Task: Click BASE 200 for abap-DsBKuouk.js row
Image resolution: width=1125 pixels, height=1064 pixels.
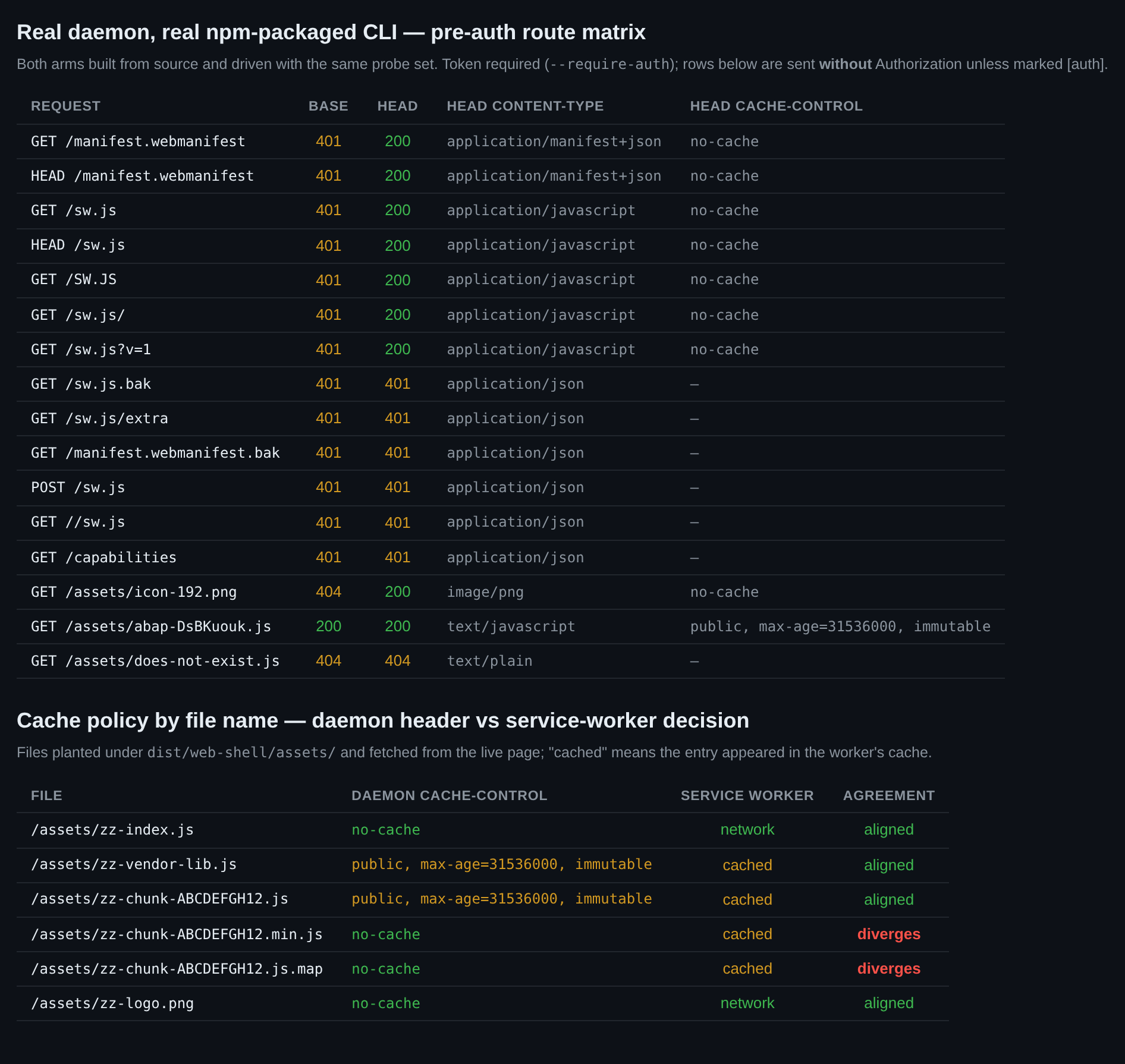Action: [328, 627]
